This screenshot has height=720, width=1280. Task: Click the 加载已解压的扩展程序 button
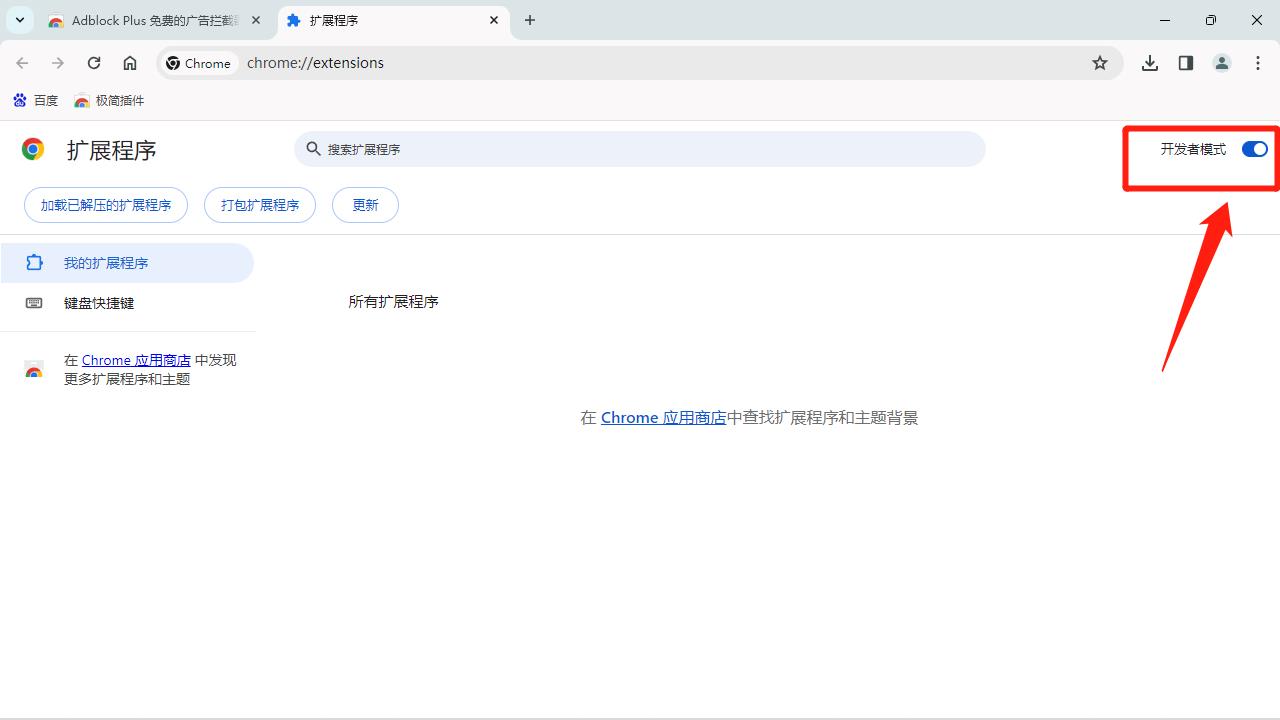(105, 204)
